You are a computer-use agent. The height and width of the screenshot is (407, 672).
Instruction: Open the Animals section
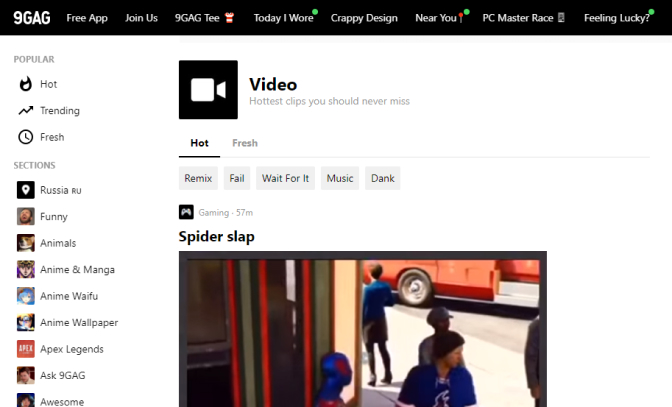click(58, 243)
